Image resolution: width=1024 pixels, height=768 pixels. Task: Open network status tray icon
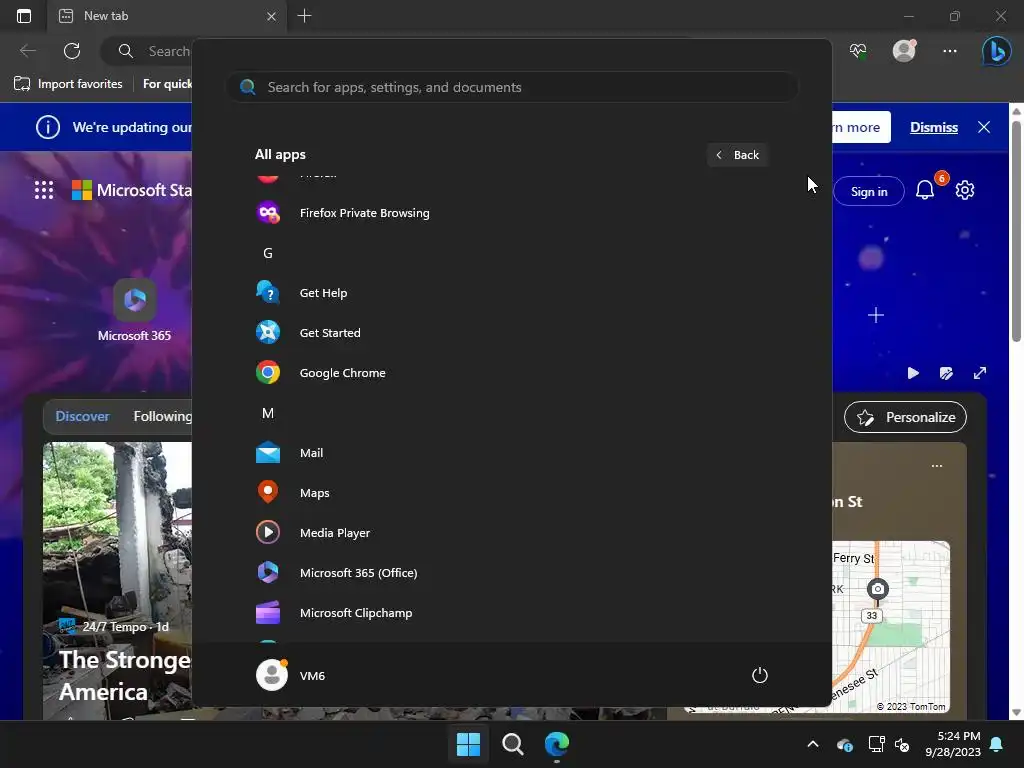(x=876, y=744)
